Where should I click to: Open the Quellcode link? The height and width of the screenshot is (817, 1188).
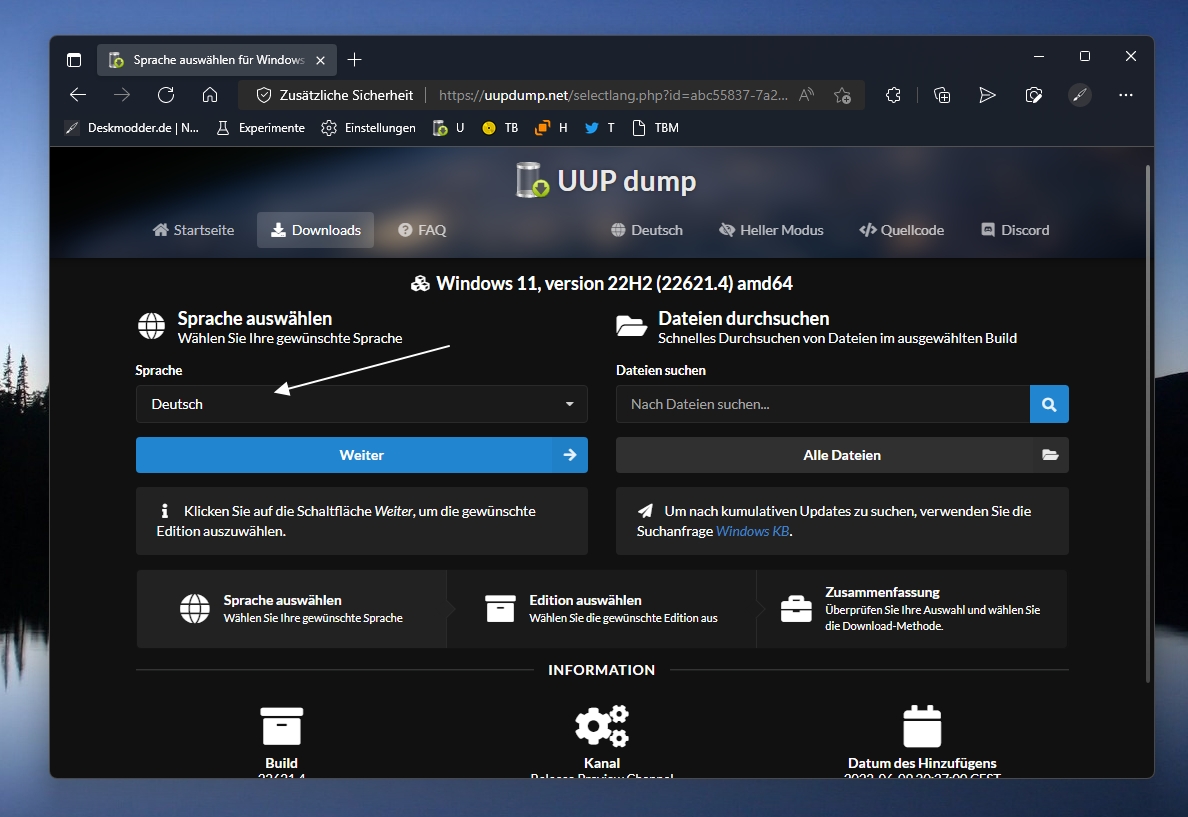[902, 230]
